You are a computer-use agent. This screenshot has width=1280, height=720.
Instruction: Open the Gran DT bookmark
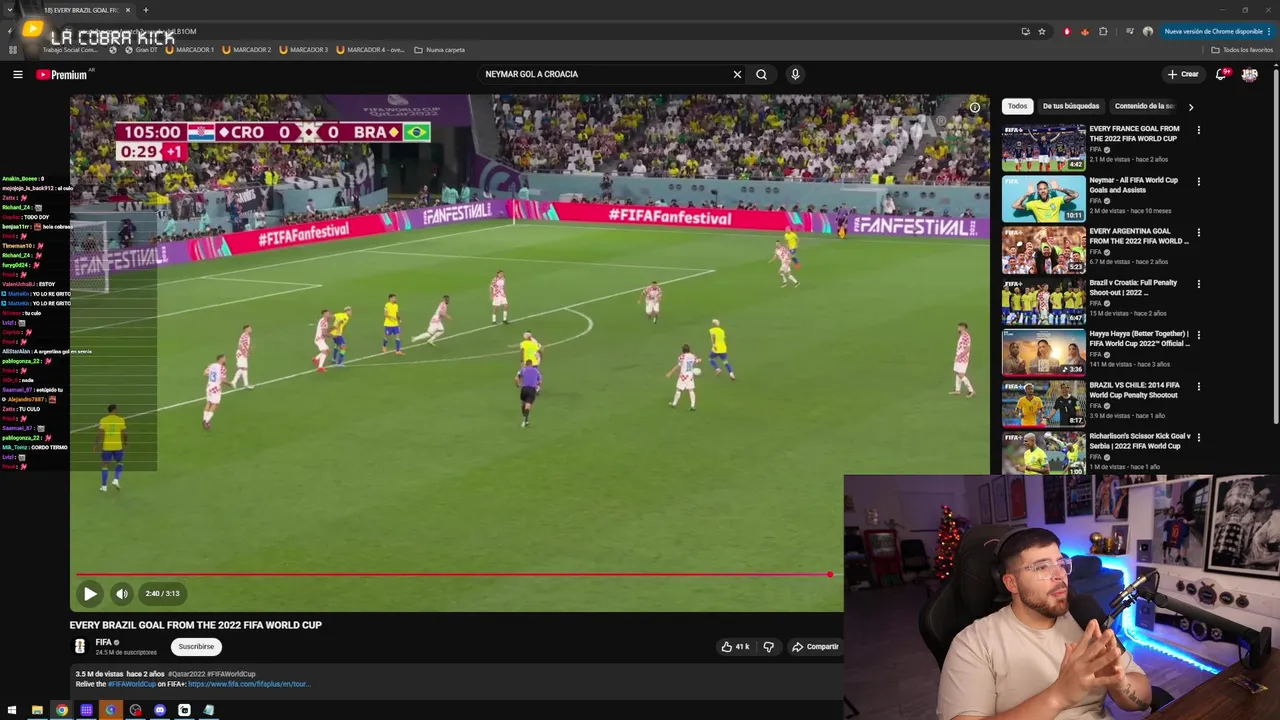click(141, 50)
